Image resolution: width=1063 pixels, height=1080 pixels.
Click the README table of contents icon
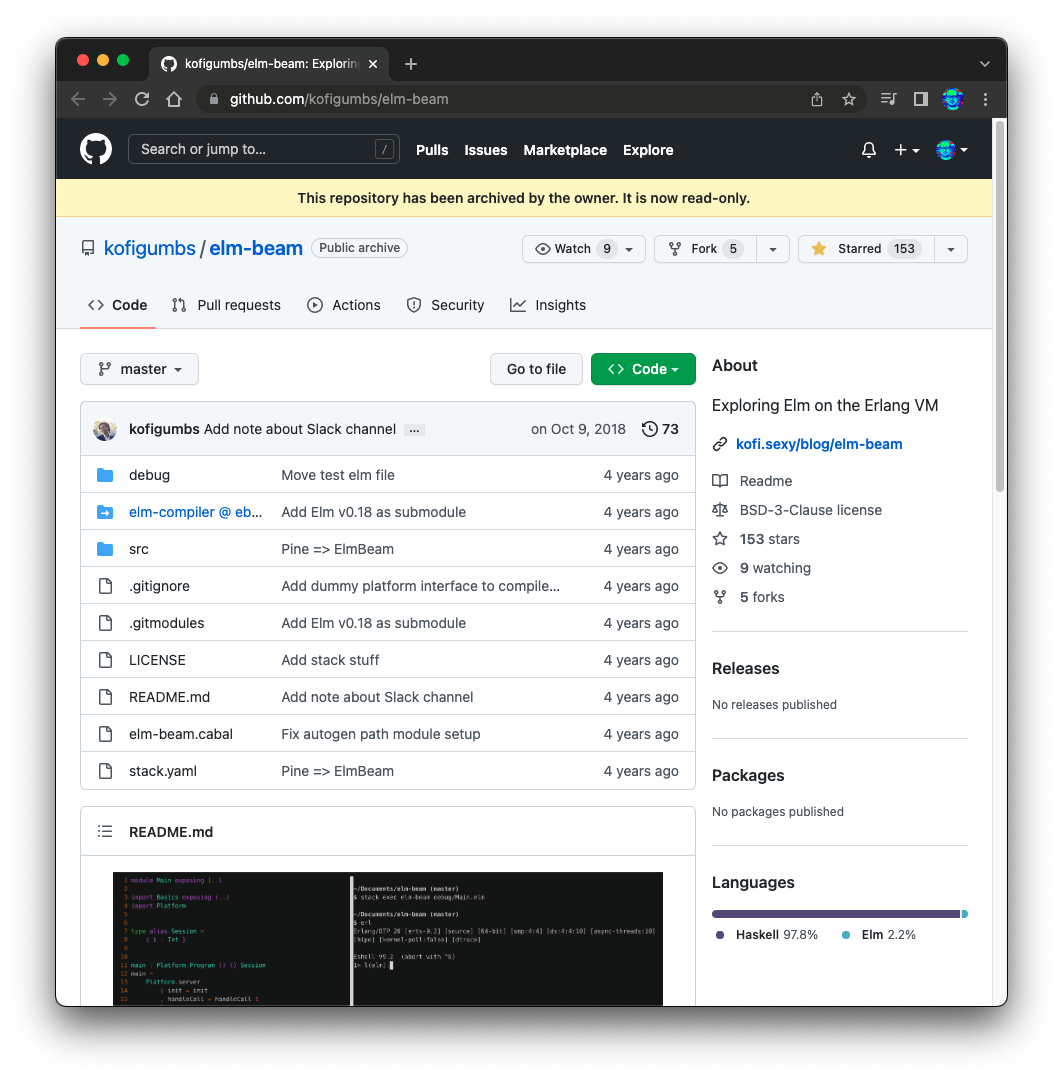pos(104,831)
